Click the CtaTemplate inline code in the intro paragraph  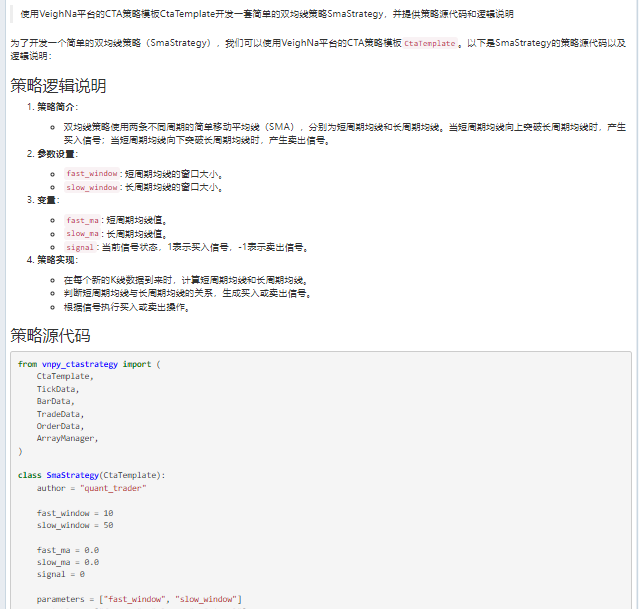coord(430,43)
